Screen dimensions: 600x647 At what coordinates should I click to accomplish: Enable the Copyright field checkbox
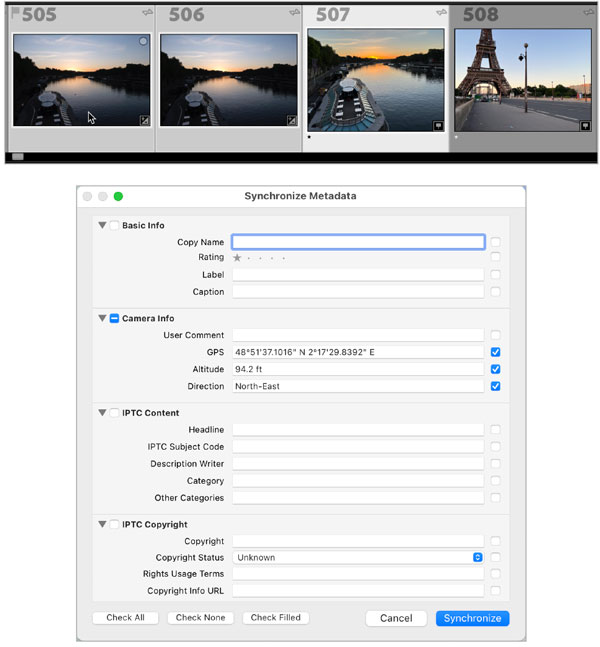(x=496, y=541)
